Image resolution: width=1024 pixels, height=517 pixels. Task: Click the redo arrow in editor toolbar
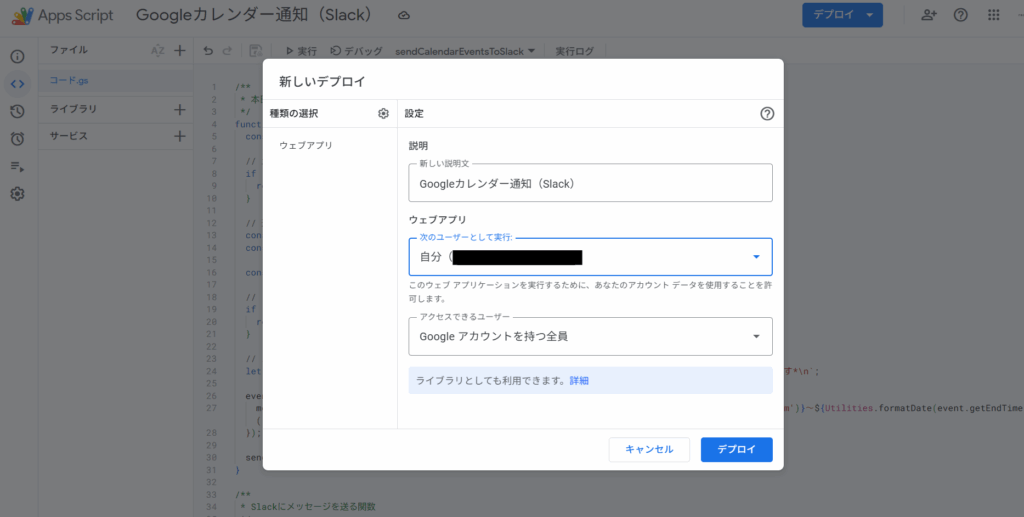pyautogui.click(x=227, y=51)
